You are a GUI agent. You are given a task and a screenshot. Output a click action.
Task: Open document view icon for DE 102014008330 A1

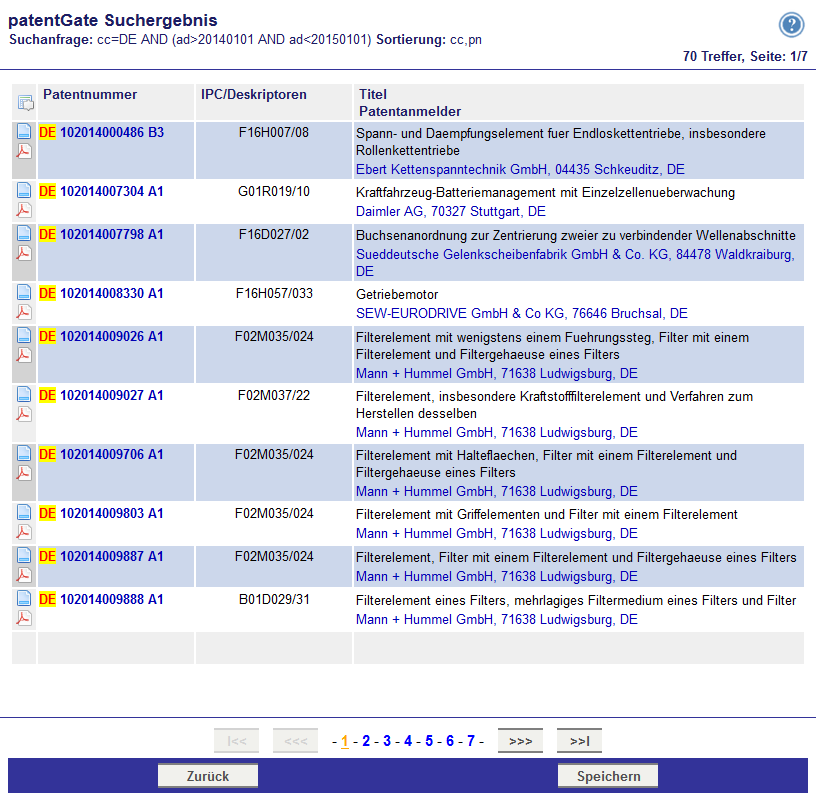[24, 292]
